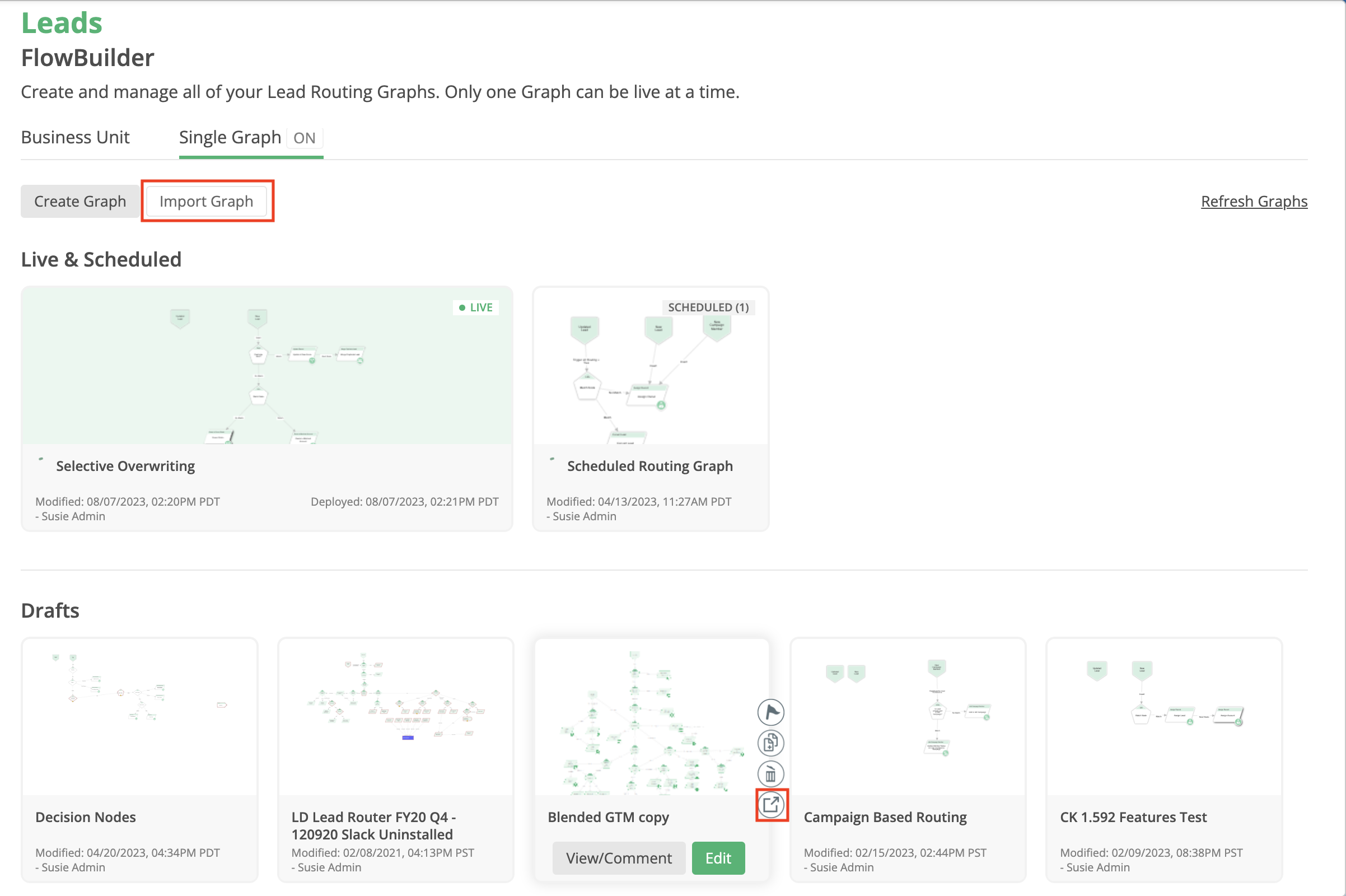Open the Selective Overwriting graph thumbnail

coord(267,366)
